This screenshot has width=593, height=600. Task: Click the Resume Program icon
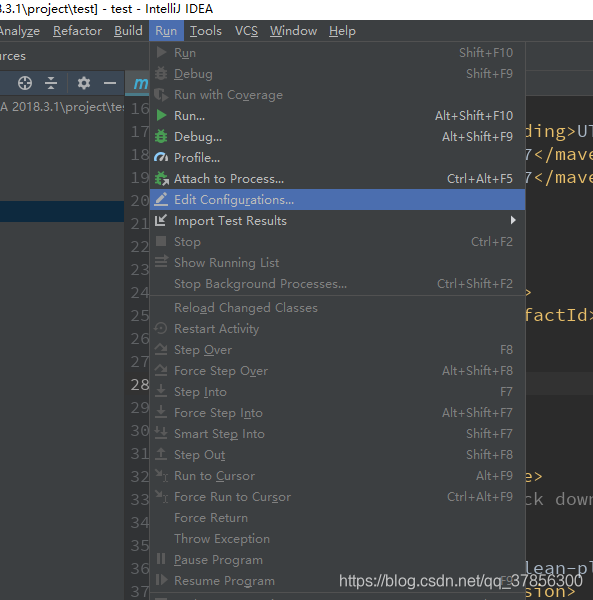pyautogui.click(x=161, y=580)
